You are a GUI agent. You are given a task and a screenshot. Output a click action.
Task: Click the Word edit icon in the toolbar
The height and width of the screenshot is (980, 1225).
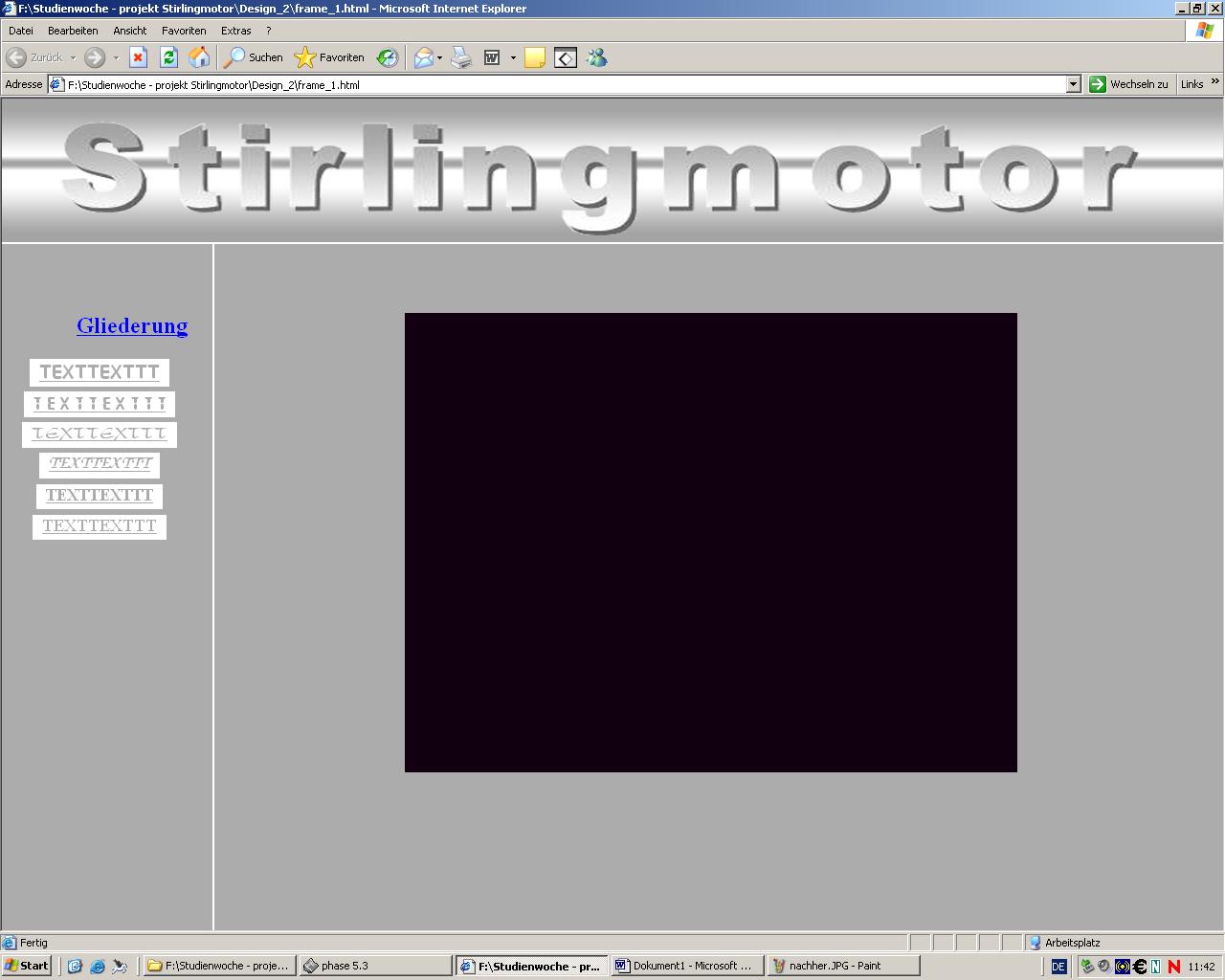coord(492,58)
